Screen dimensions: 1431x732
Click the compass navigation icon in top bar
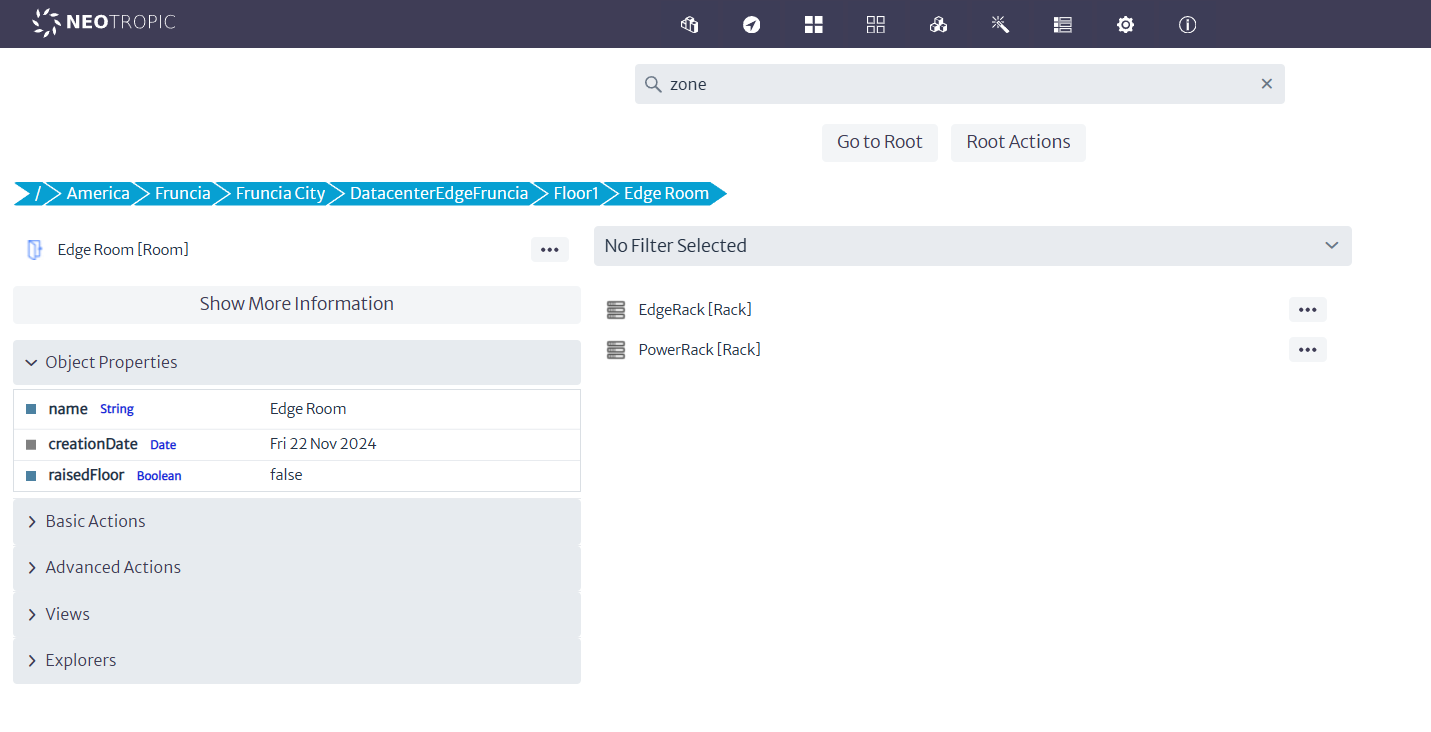751,25
